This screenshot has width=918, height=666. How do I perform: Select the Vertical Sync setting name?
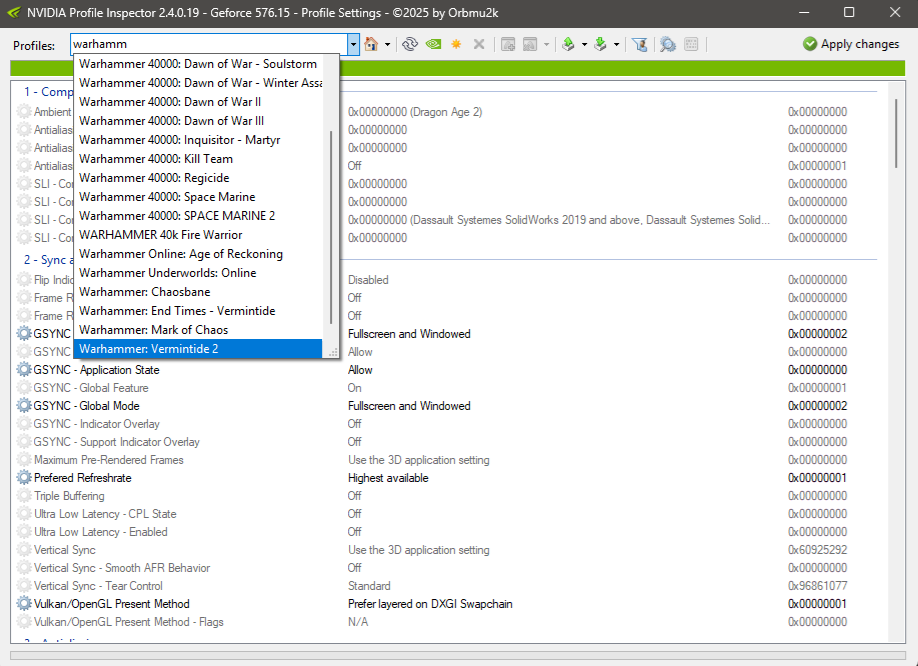pos(64,550)
